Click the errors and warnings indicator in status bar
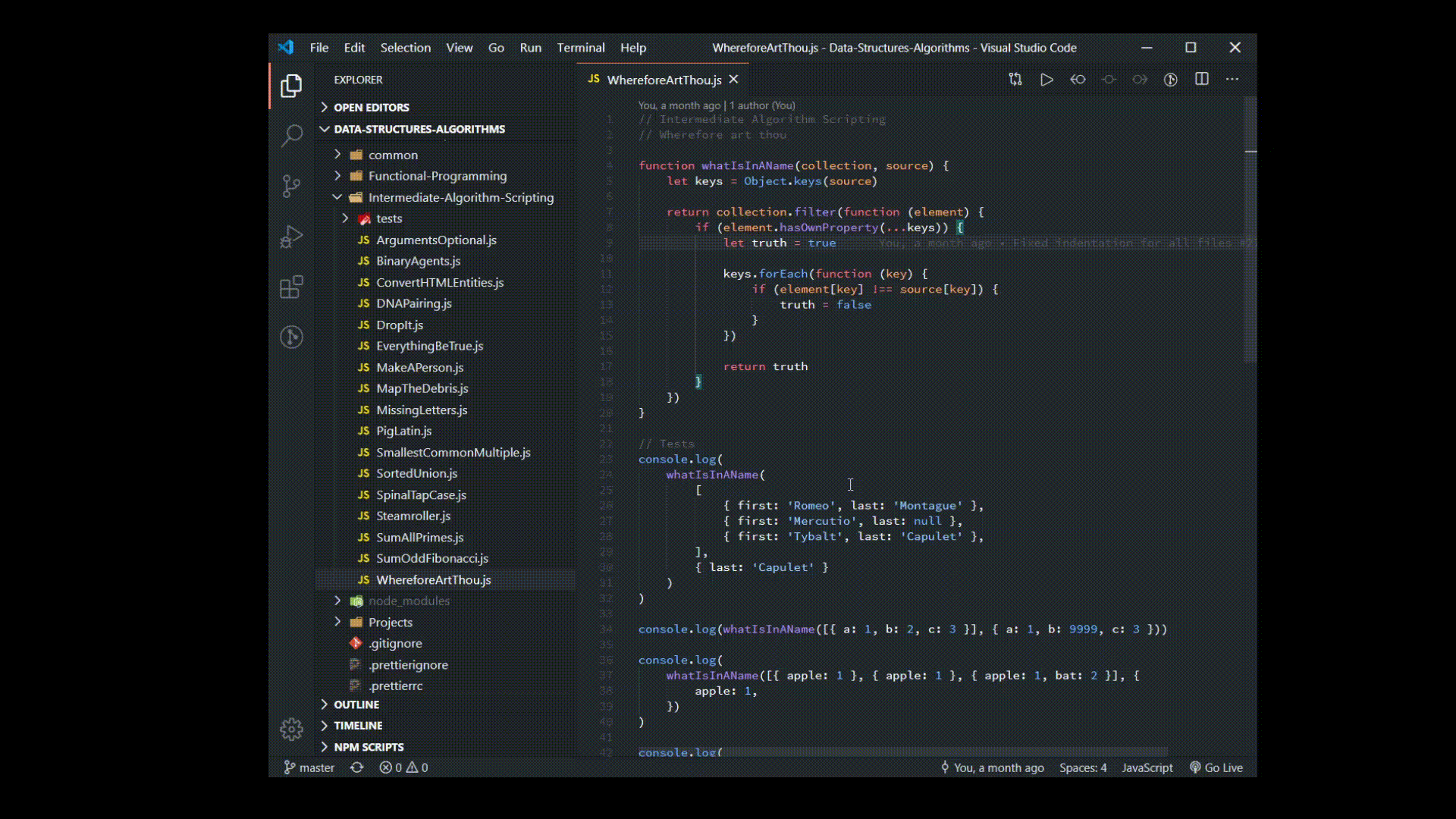The height and width of the screenshot is (819, 1456). (403, 767)
